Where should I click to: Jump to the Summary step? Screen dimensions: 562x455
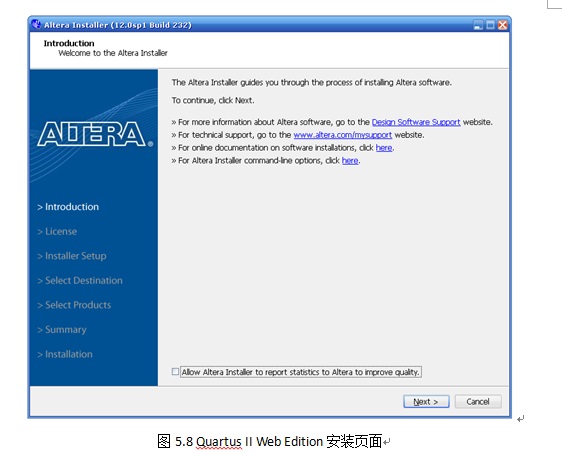(x=62, y=330)
